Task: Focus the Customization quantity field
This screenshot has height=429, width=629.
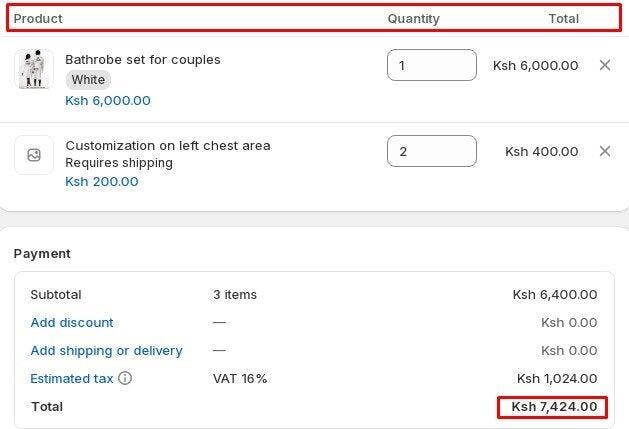Action: pyautogui.click(x=431, y=151)
